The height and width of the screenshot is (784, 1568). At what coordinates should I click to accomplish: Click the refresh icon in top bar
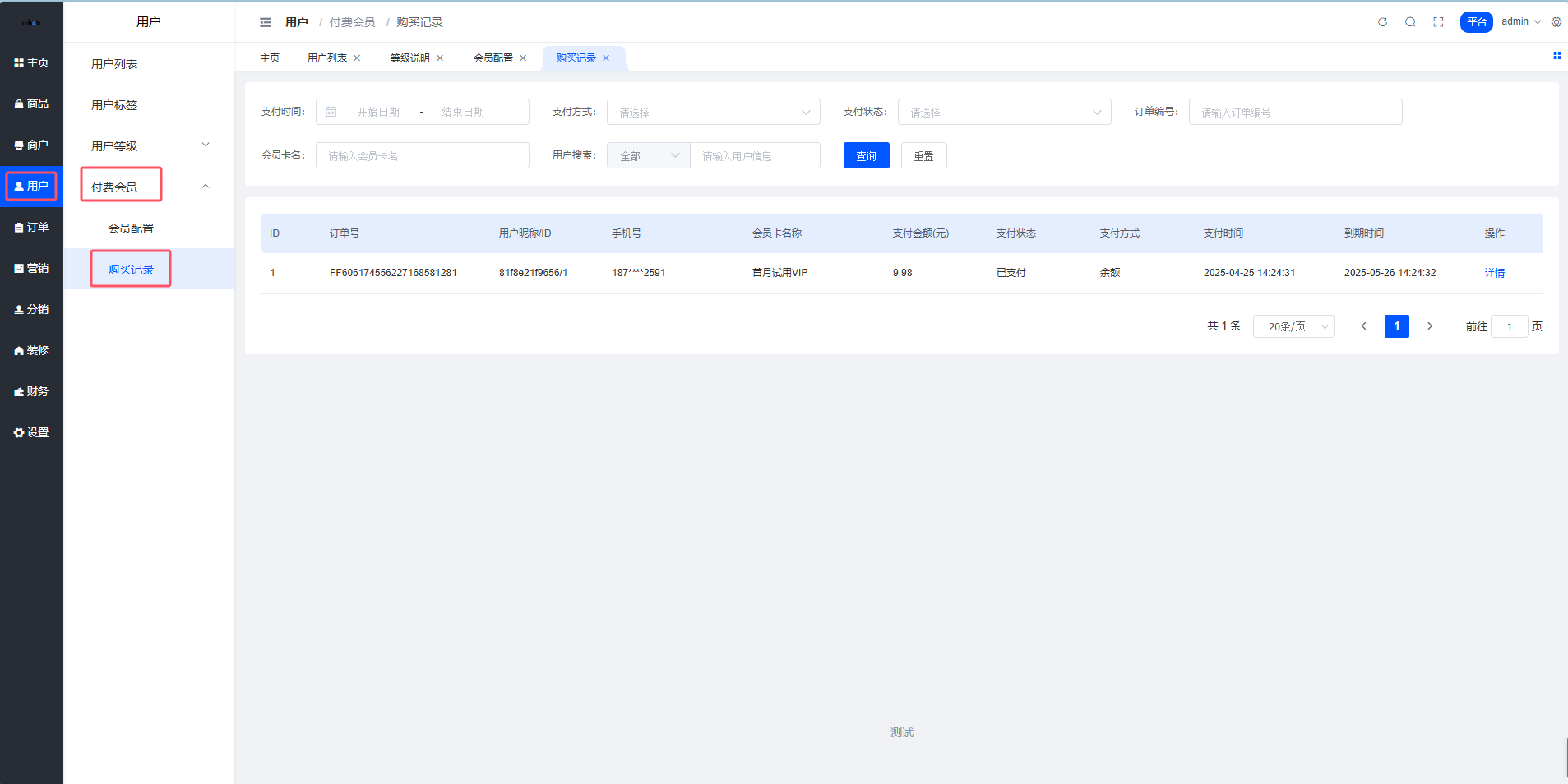tap(1382, 22)
